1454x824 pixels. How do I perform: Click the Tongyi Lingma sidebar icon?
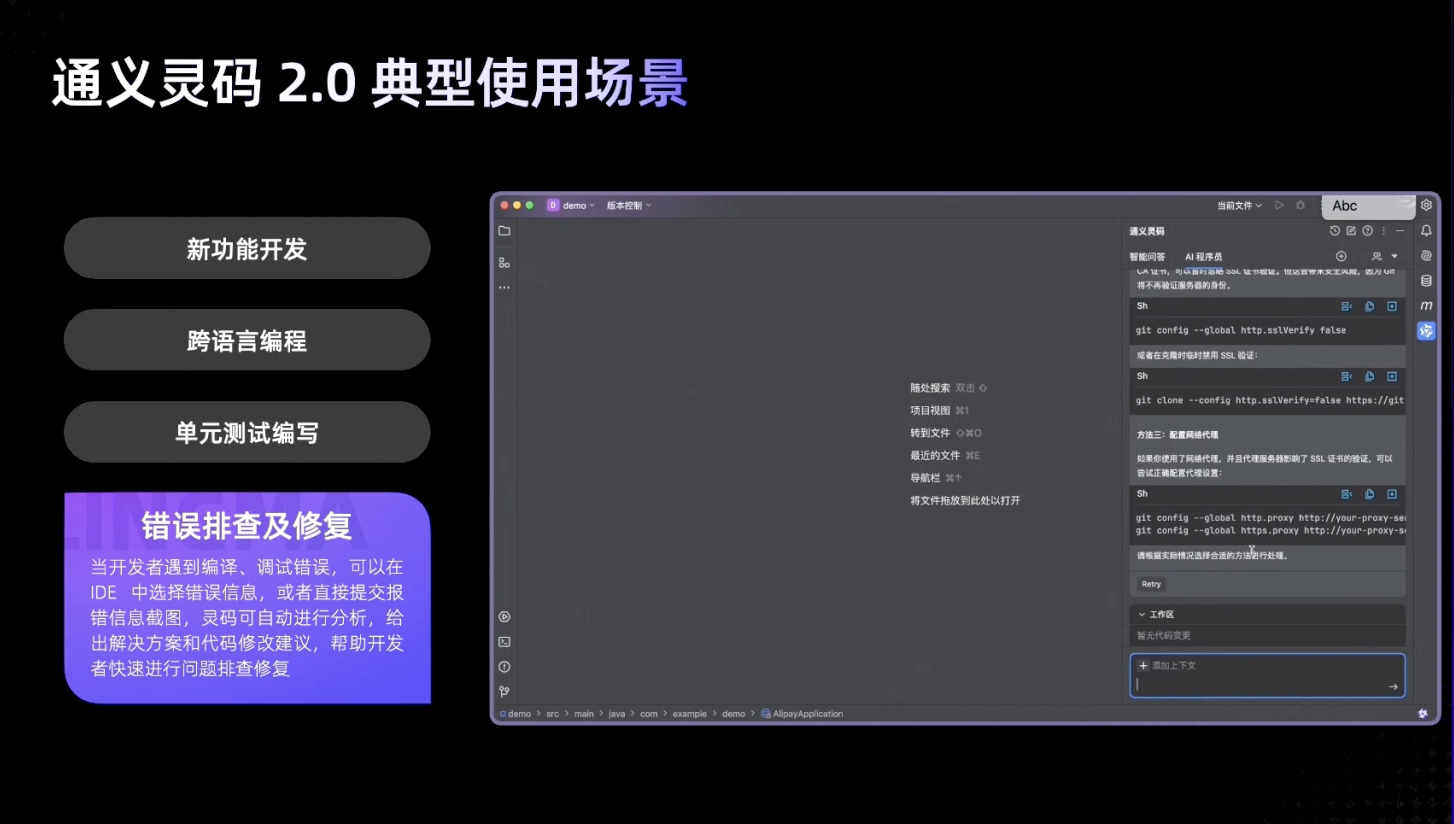(x=1426, y=331)
